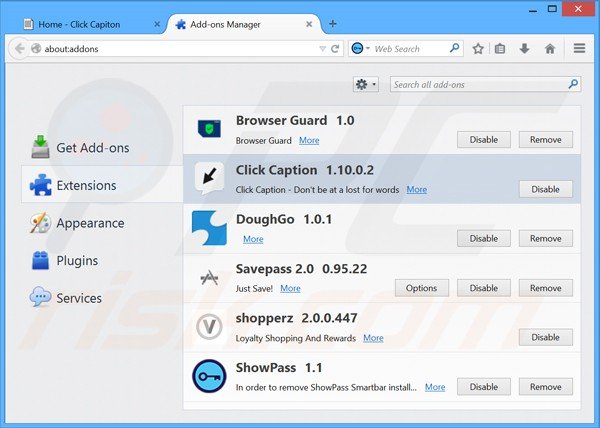
Task: Open Savepass 2.0 Options
Action: 422,288
